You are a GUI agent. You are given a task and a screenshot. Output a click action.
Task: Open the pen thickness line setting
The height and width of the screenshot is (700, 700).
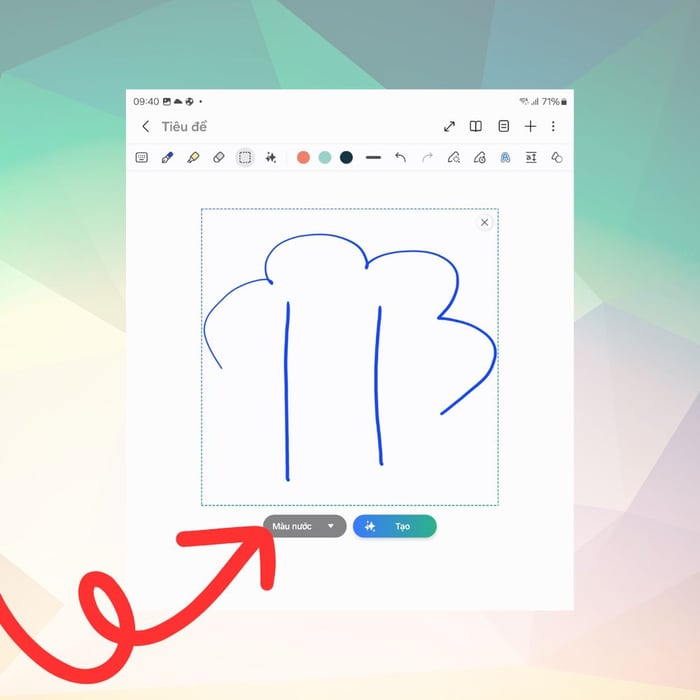tap(373, 157)
